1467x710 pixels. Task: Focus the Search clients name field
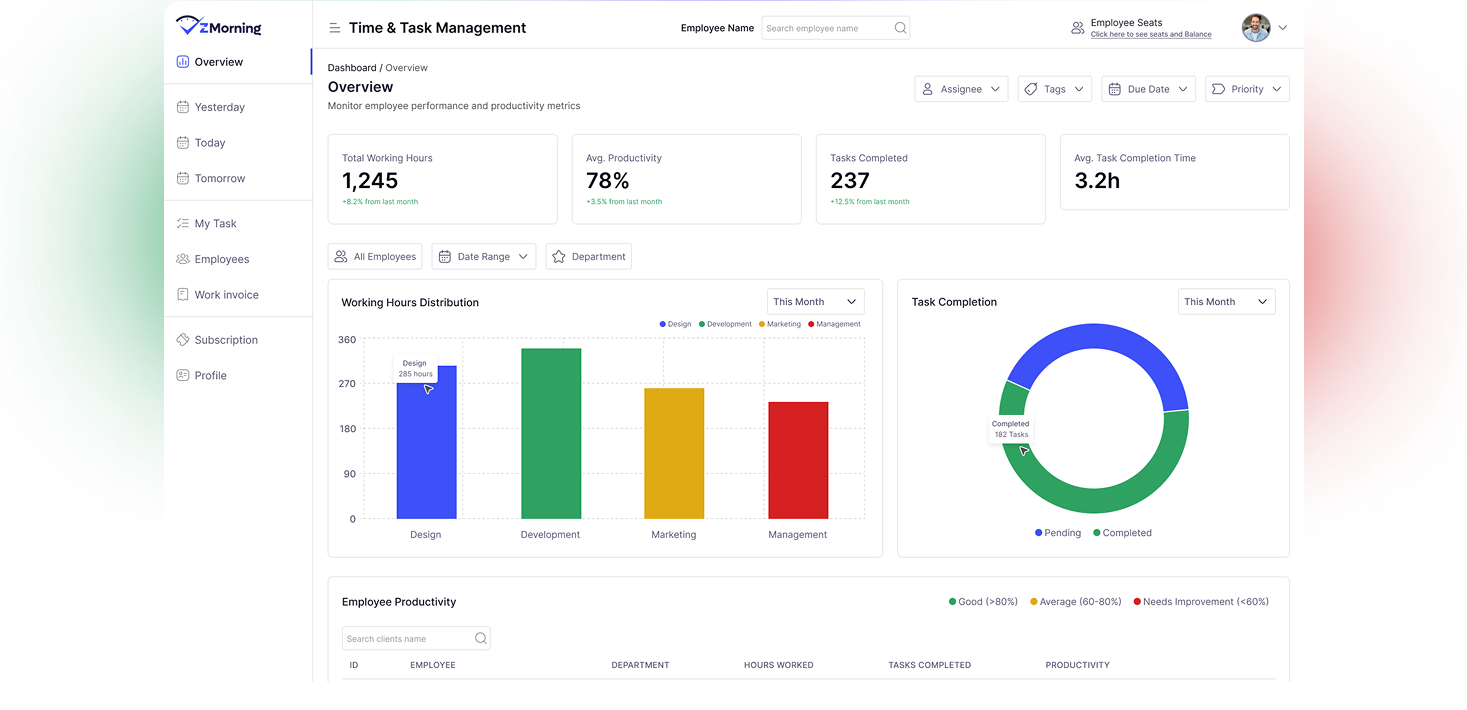(x=416, y=638)
